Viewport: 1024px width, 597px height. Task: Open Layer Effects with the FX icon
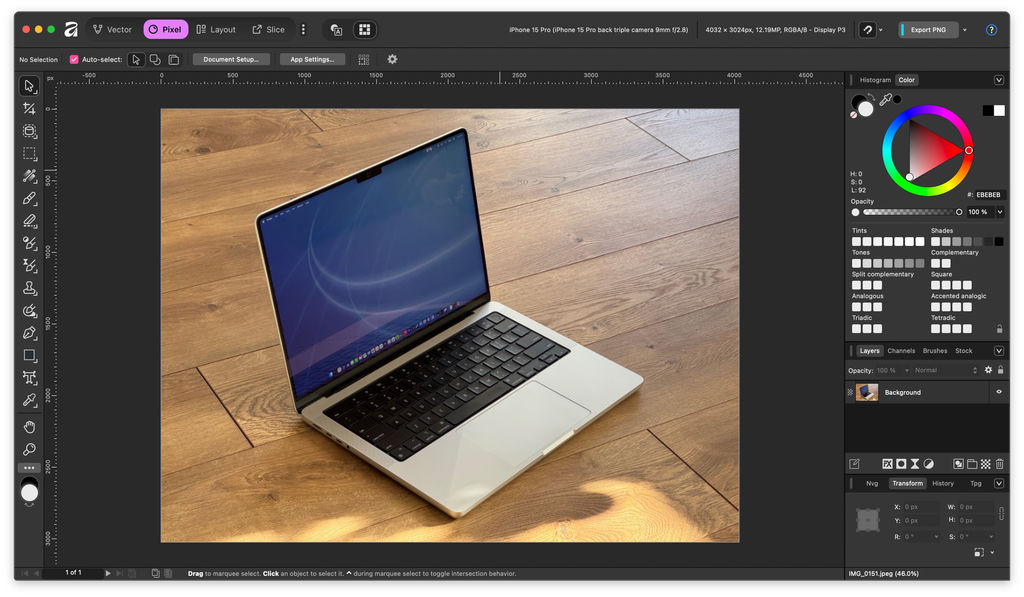coord(886,463)
